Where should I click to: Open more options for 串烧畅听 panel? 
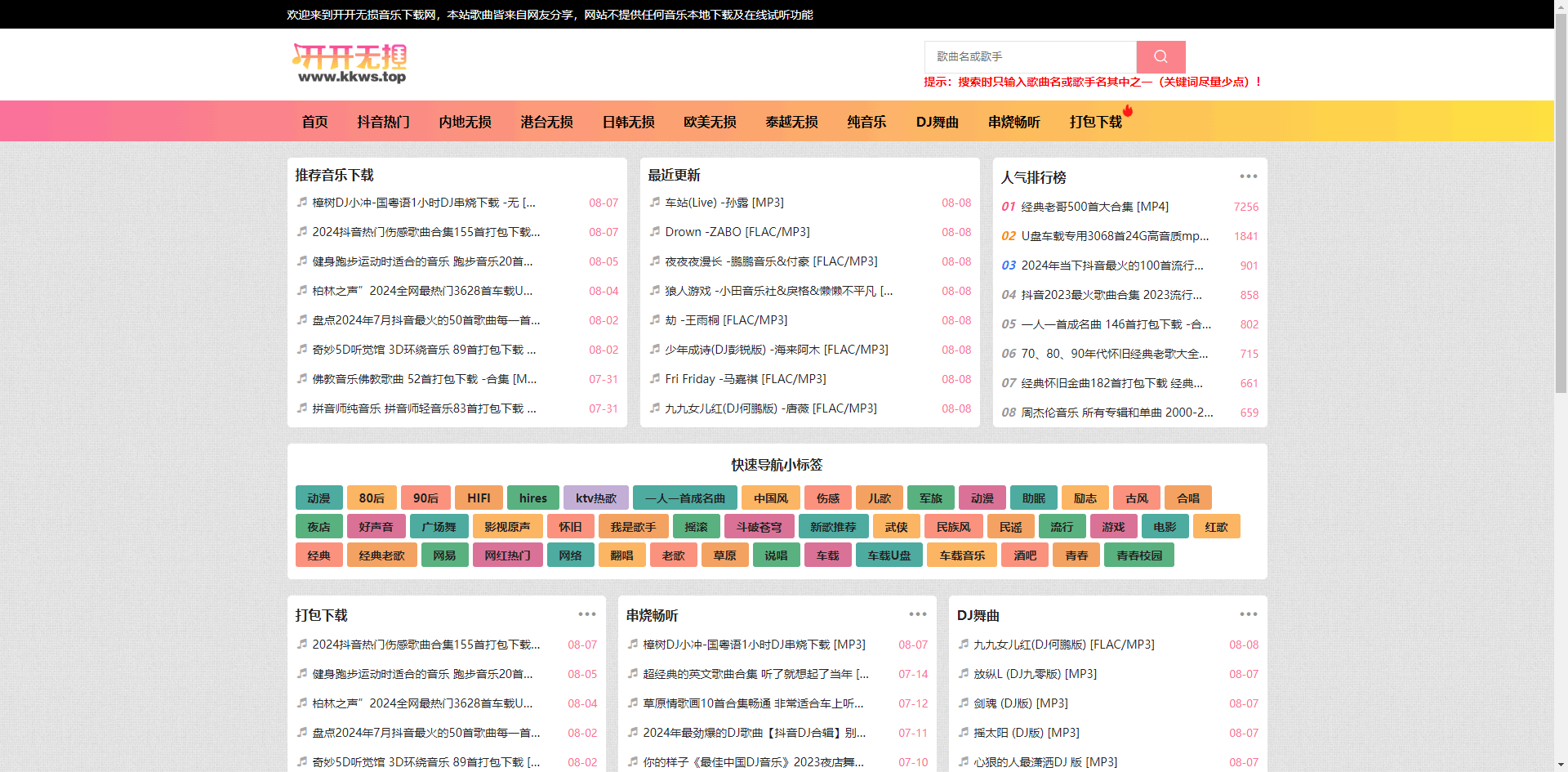click(x=917, y=614)
